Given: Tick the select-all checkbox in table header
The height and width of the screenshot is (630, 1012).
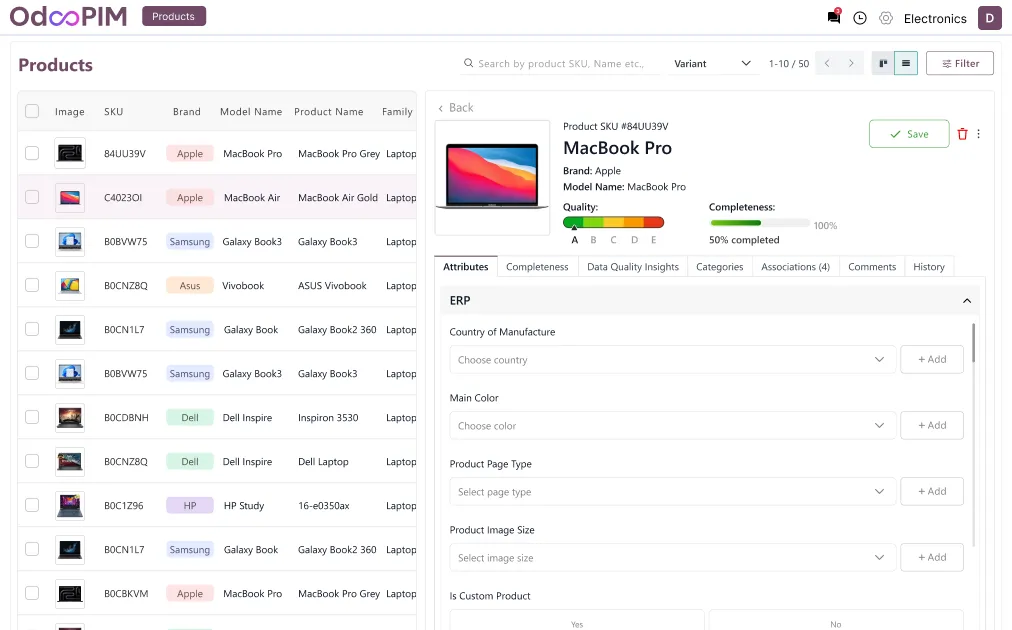Looking at the screenshot, I should click(32, 112).
